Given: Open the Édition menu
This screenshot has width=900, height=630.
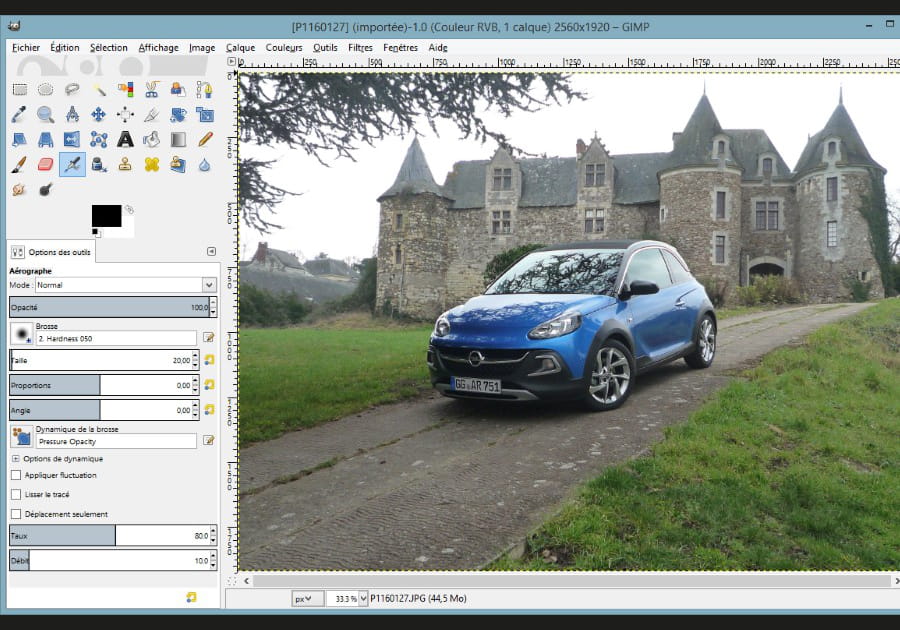Looking at the screenshot, I should point(65,48).
